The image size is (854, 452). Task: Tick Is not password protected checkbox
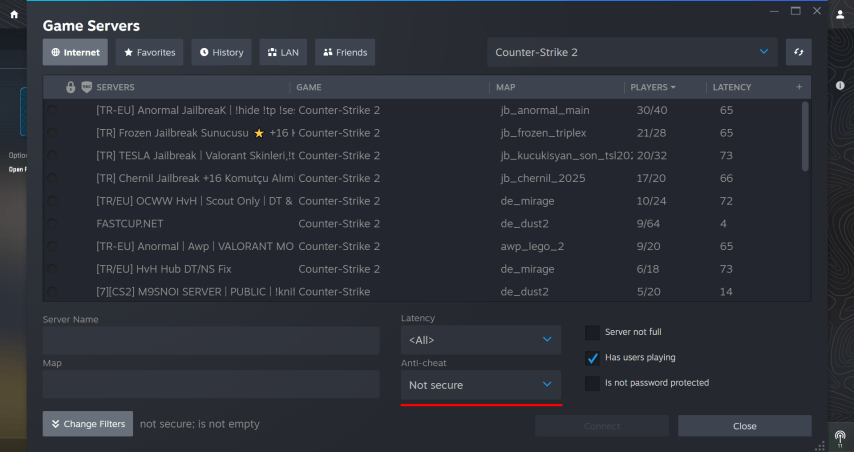tap(592, 383)
